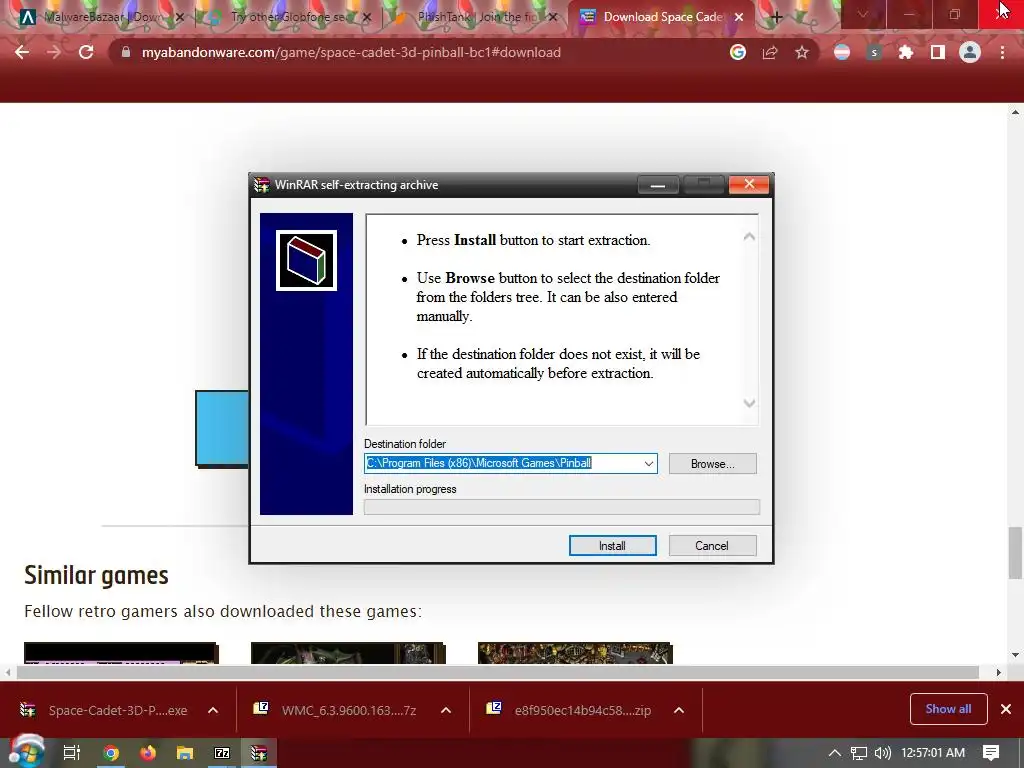This screenshot has width=1024, height=768.
Task: Open Task View on taskbar
Action: click(71, 753)
